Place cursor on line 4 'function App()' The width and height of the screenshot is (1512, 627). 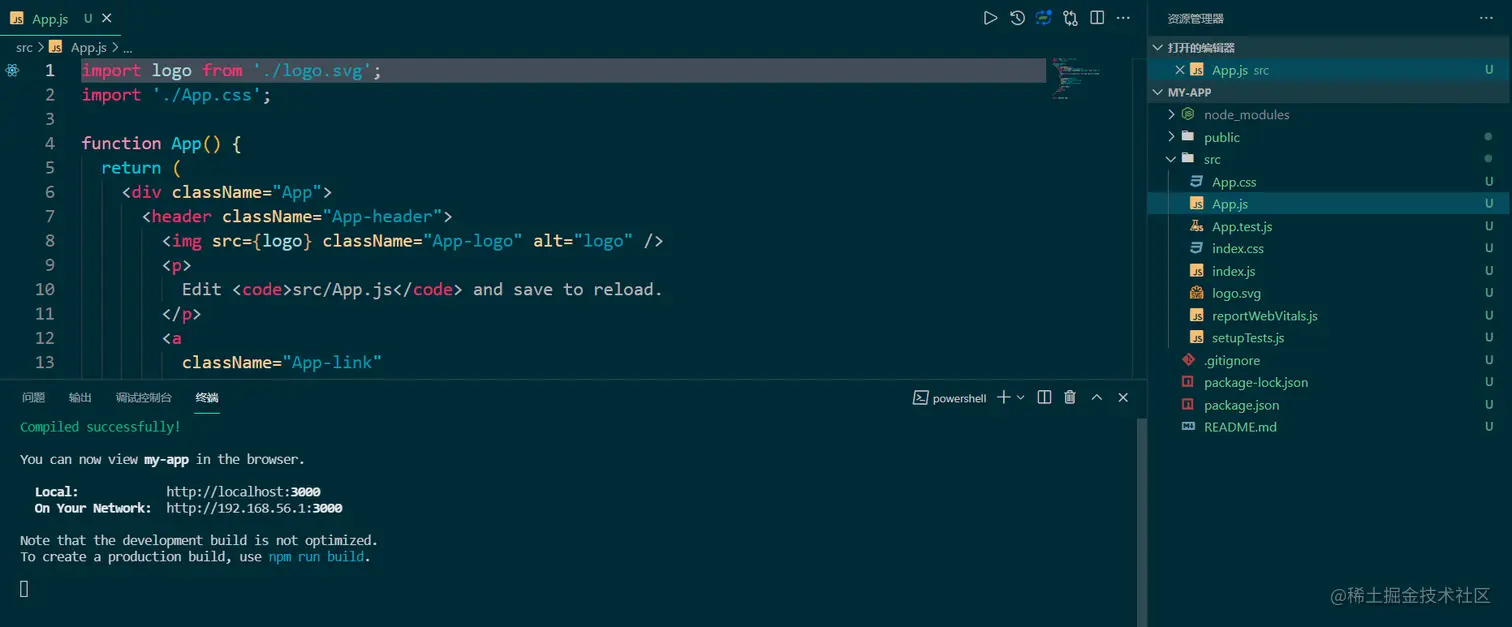click(x=161, y=143)
